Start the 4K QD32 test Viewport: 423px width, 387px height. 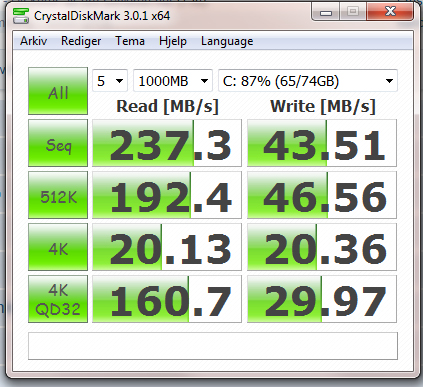coord(58,299)
